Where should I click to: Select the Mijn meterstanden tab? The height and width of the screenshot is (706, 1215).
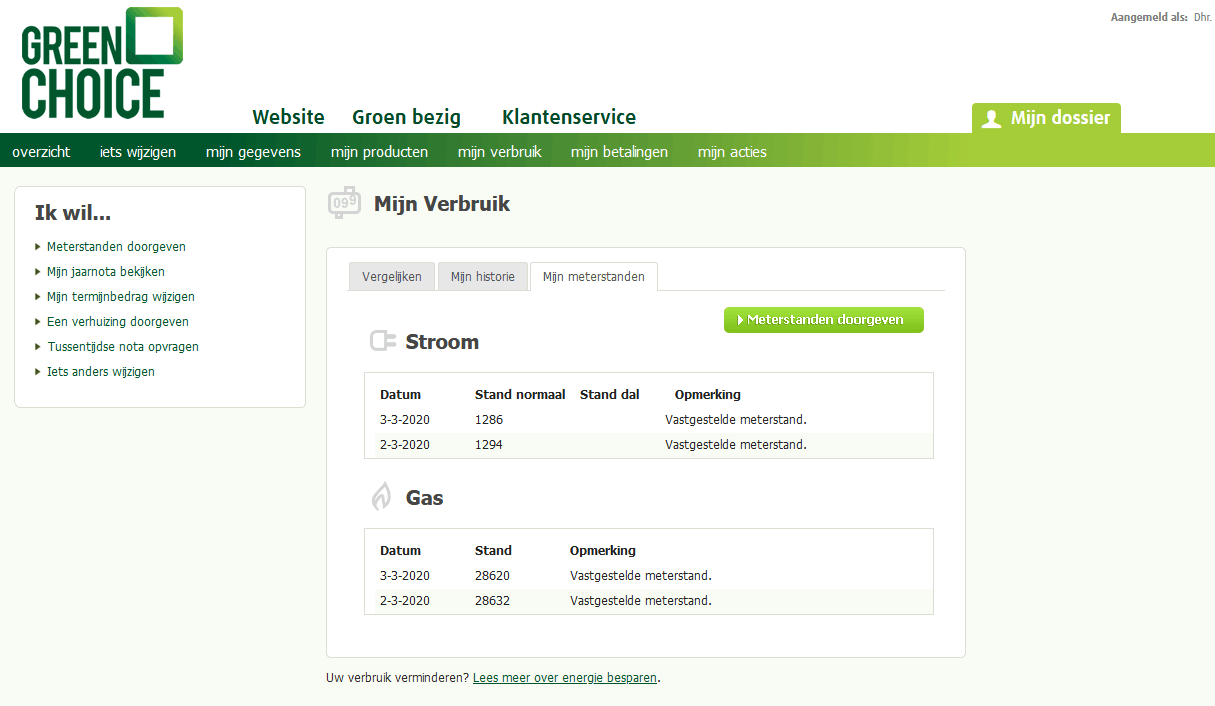594,277
